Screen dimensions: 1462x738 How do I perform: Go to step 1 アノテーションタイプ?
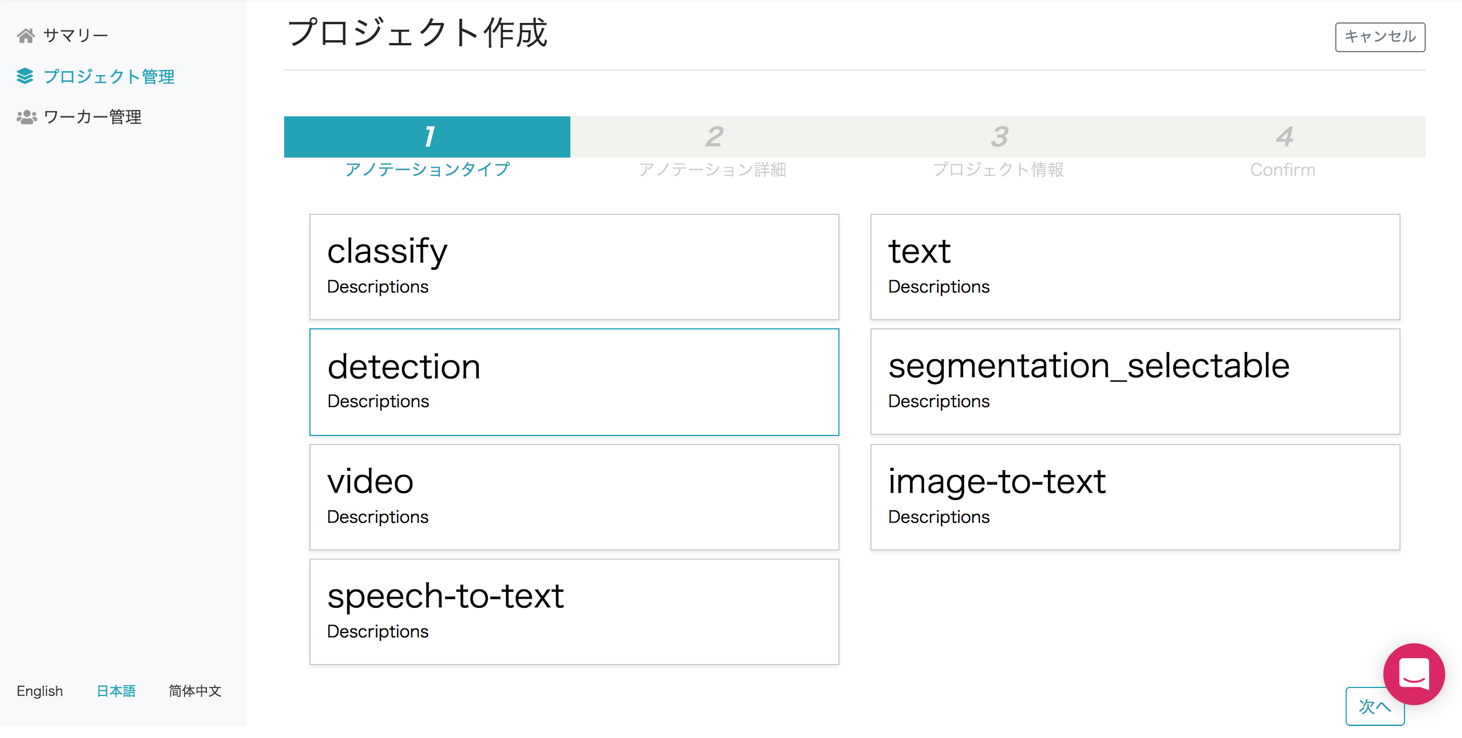point(427,137)
